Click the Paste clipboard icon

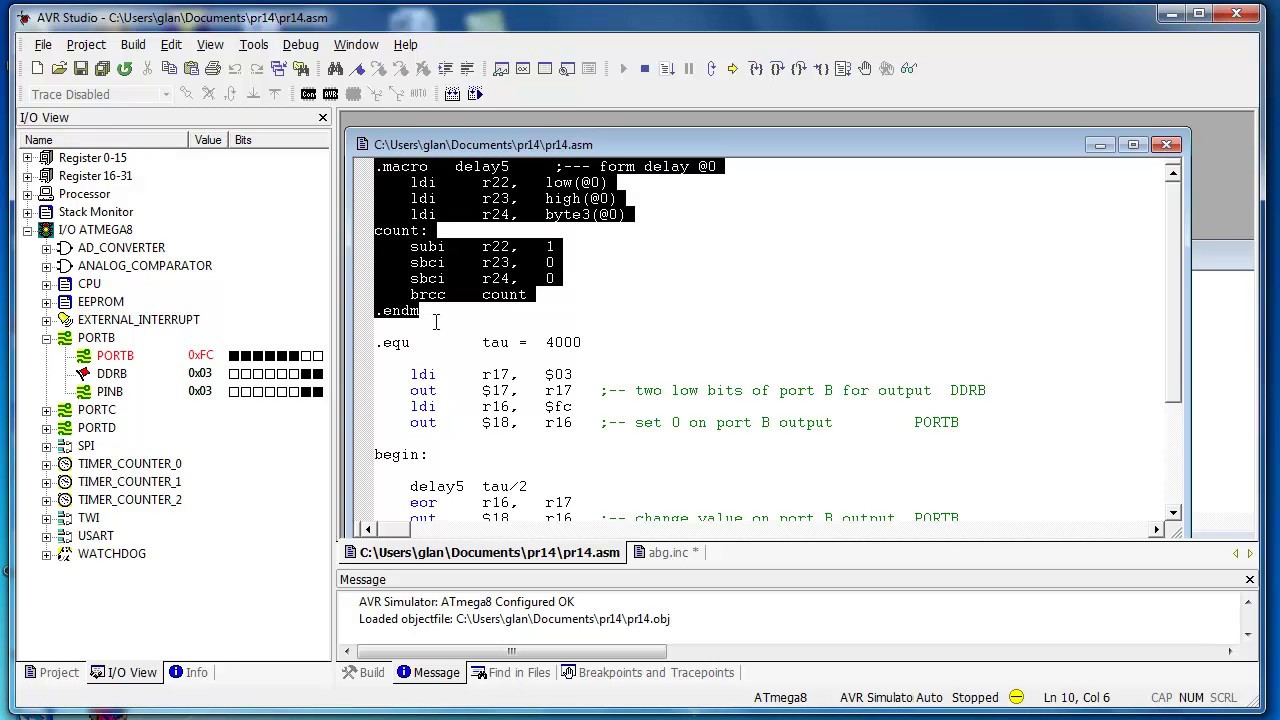coord(190,68)
